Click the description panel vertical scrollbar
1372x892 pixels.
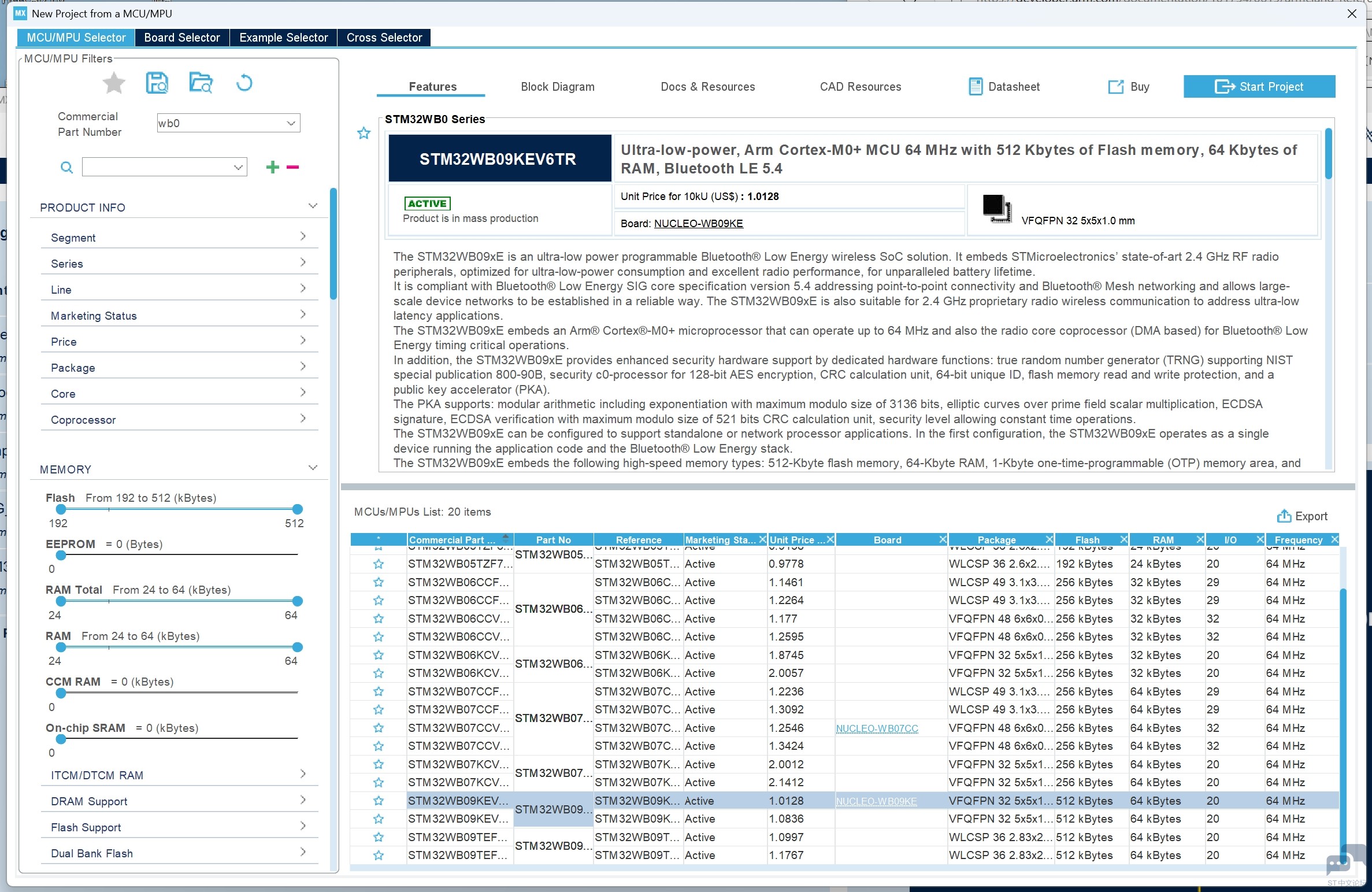tap(1329, 154)
